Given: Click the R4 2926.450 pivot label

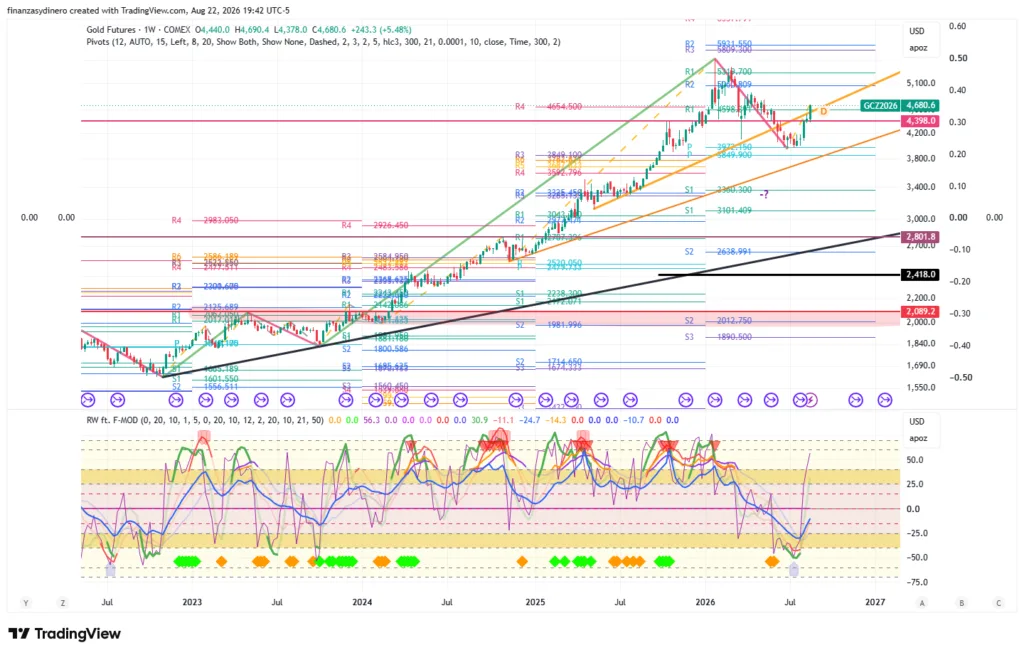Looking at the screenshot, I should tap(375, 225).
